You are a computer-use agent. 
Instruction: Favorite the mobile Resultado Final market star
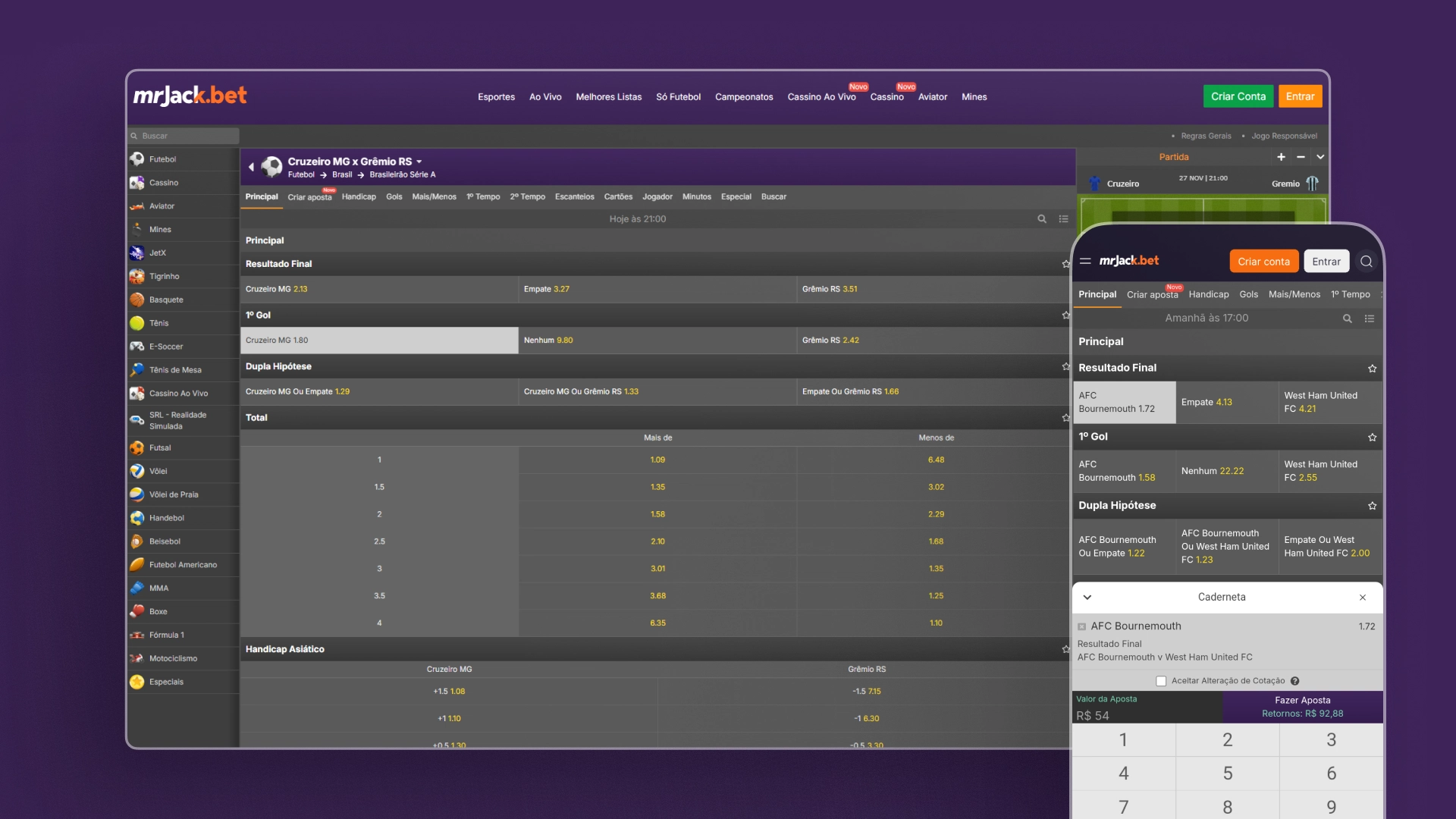(x=1372, y=369)
